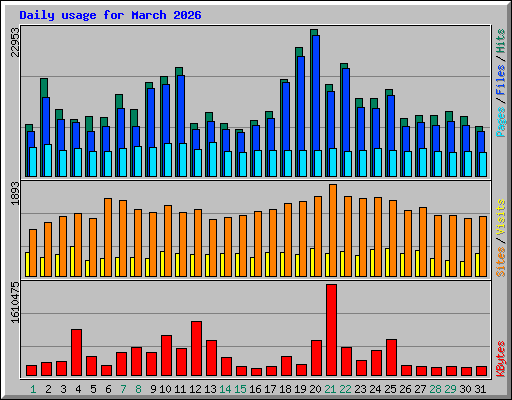Click day label 28 on the axis
Screen dimensions: 512x400
(435, 389)
